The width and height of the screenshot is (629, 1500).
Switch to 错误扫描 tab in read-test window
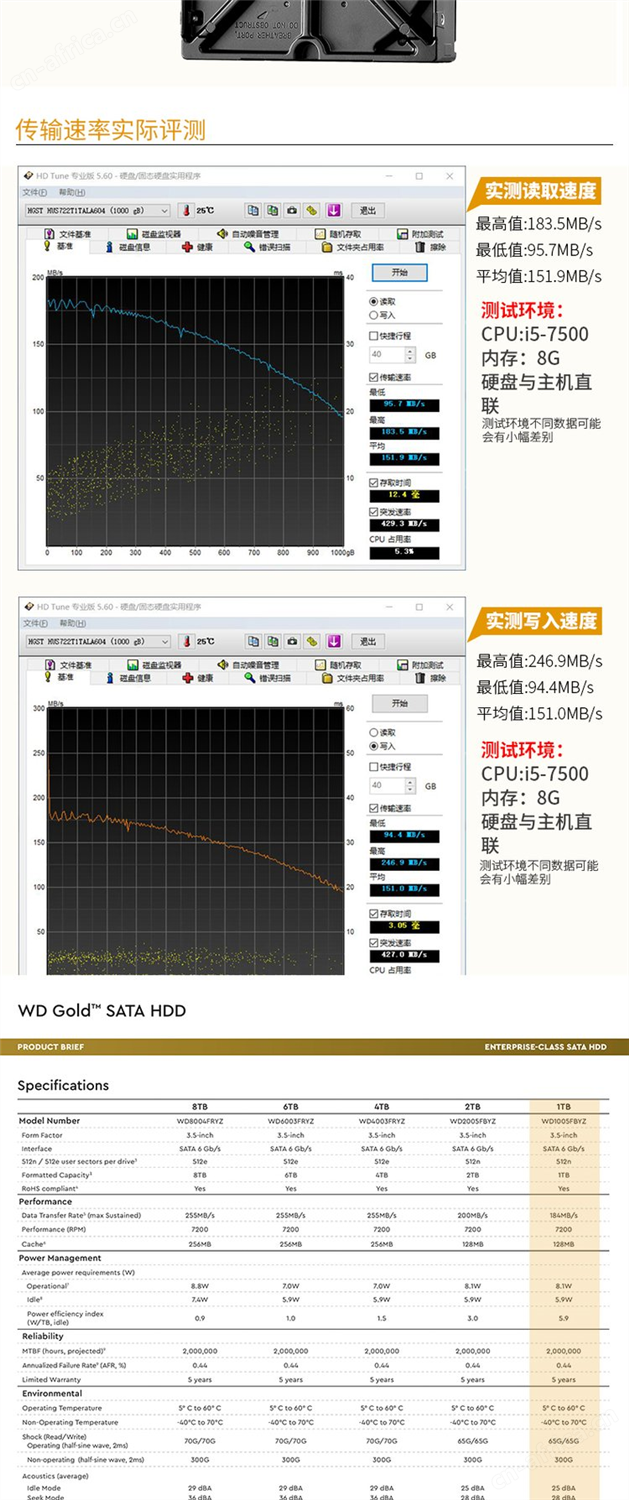tap(268, 246)
